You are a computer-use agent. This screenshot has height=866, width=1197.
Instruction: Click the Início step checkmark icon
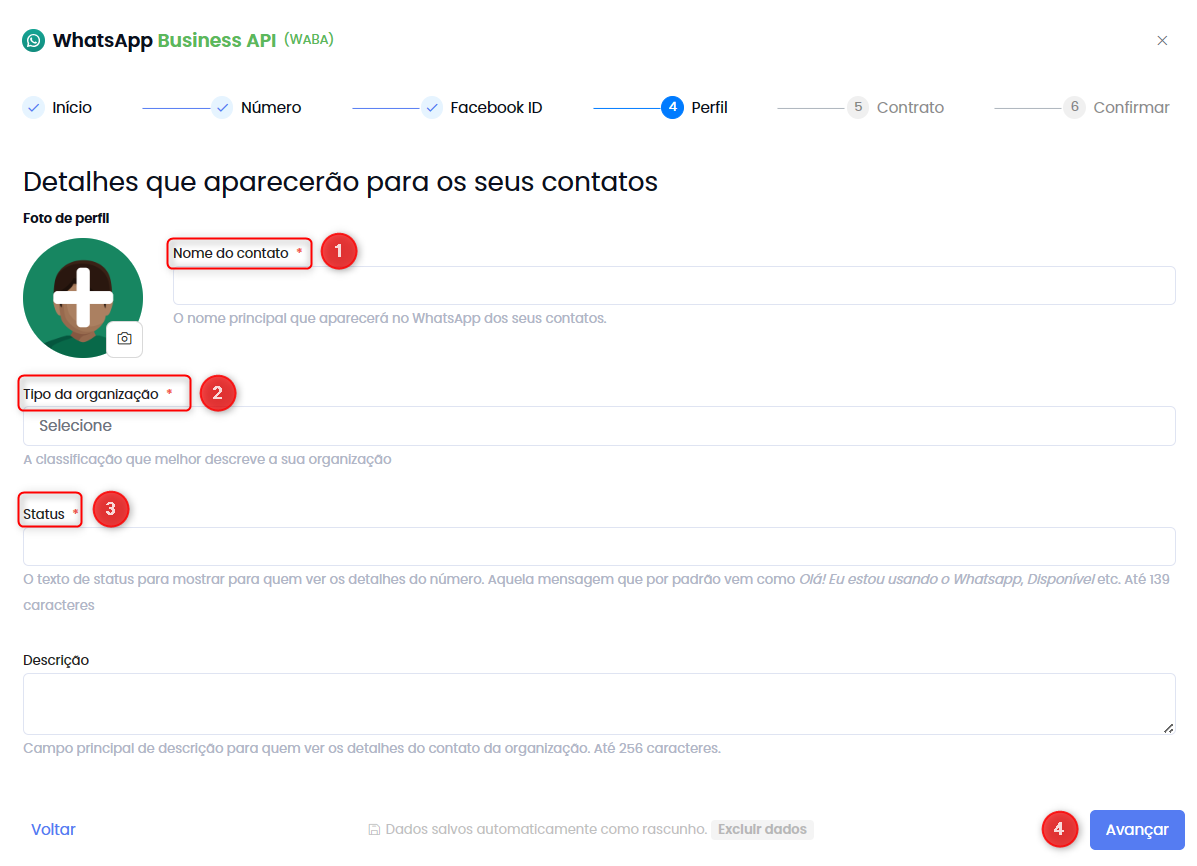point(34,107)
